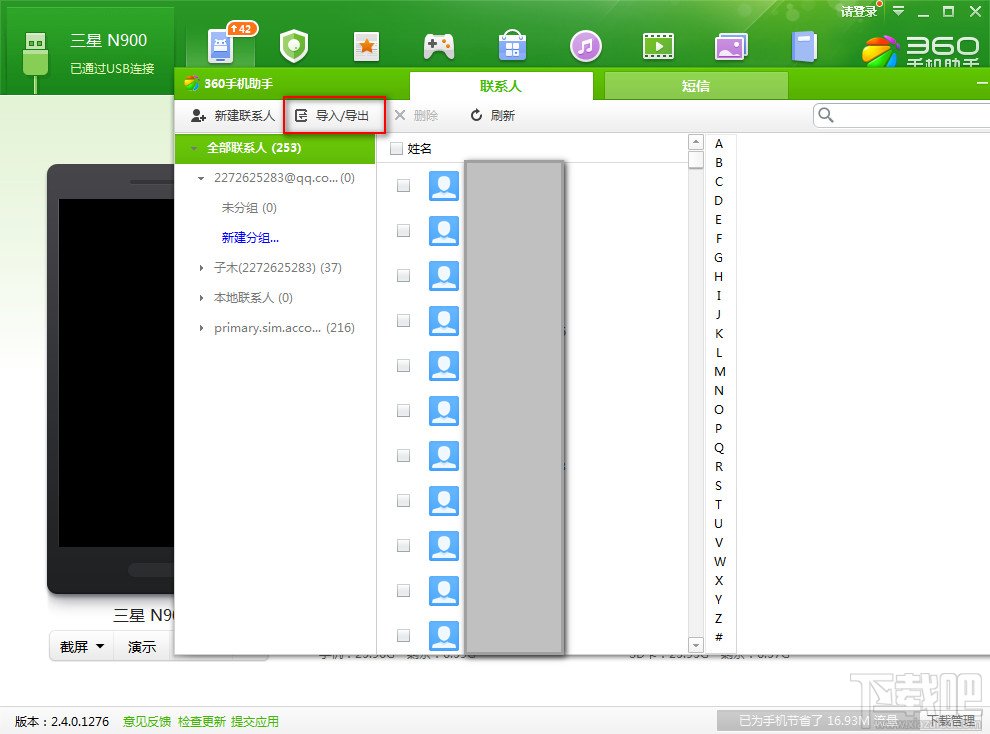Screen dimensions: 990x734
Task: Expand the primary.sim.acco... (216) node
Action: (201, 328)
